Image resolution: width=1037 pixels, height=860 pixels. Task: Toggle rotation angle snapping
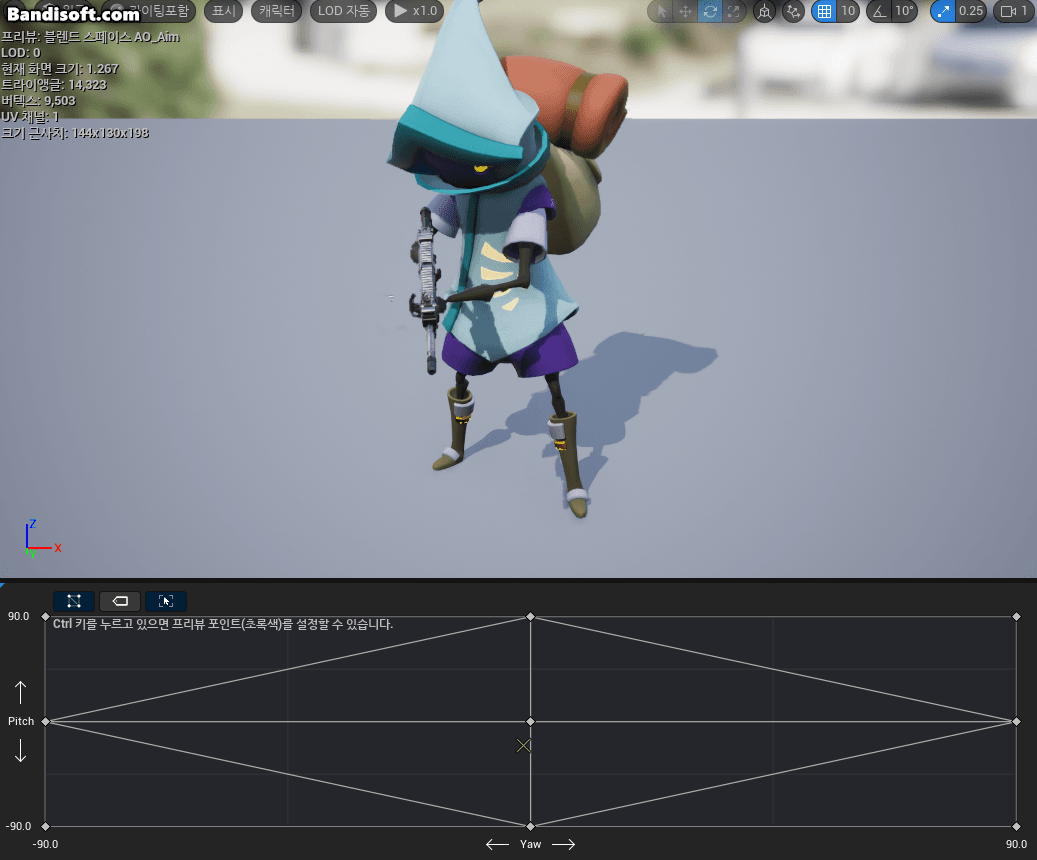click(878, 11)
